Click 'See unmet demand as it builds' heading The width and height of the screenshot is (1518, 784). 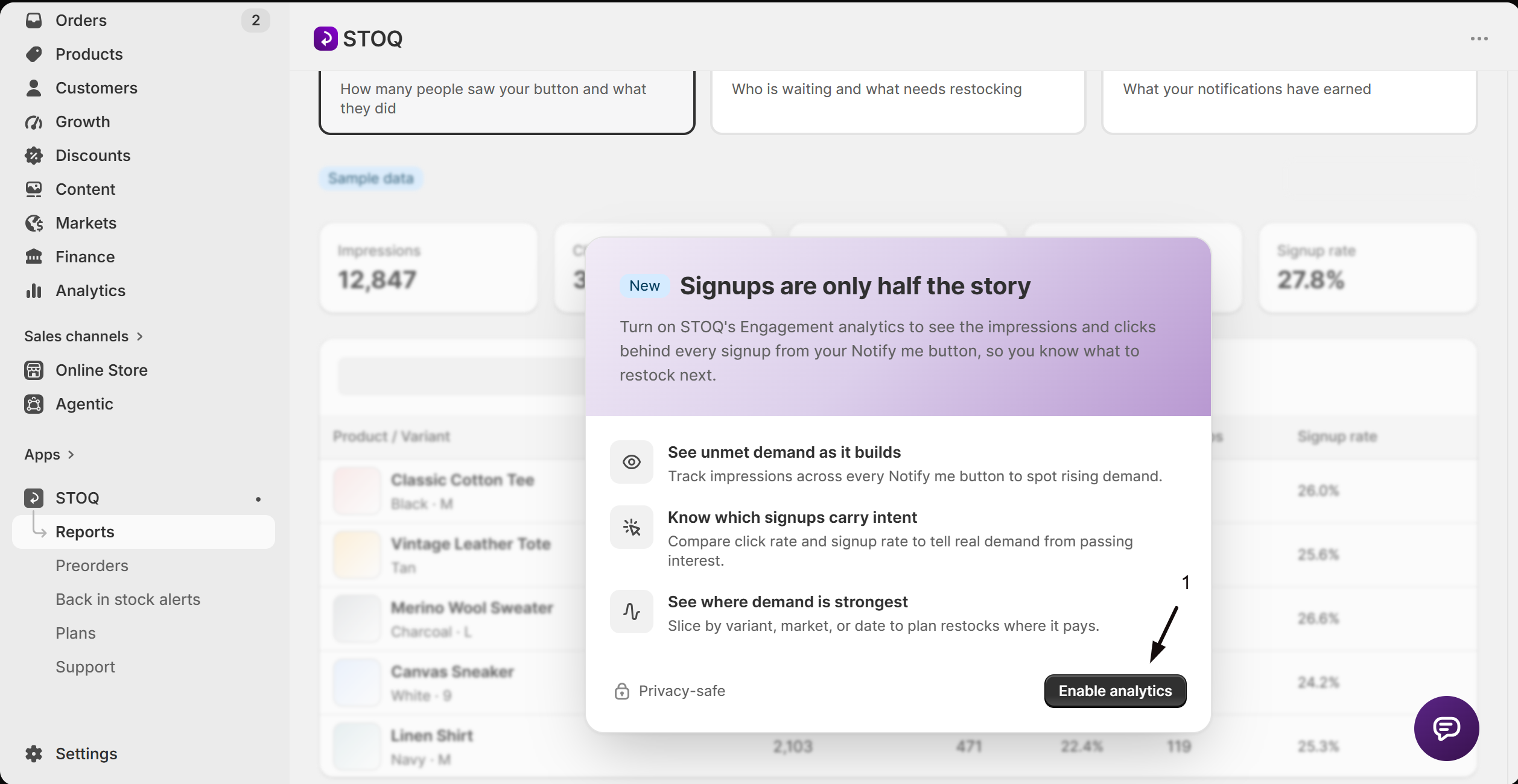point(784,452)
